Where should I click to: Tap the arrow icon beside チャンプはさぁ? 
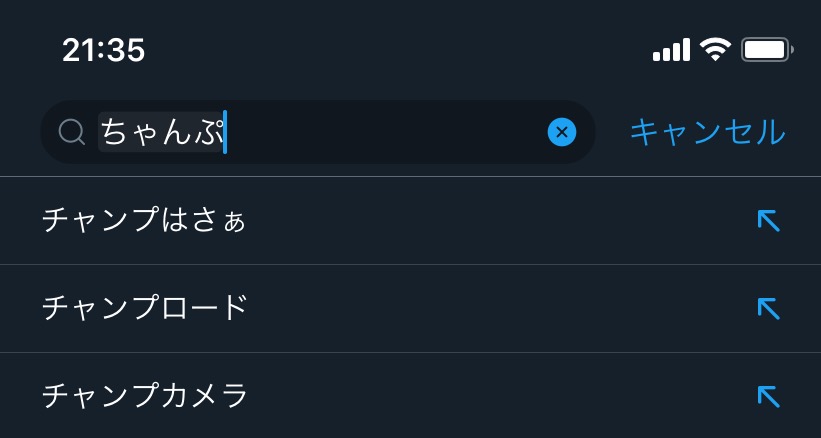pos(768,221)
